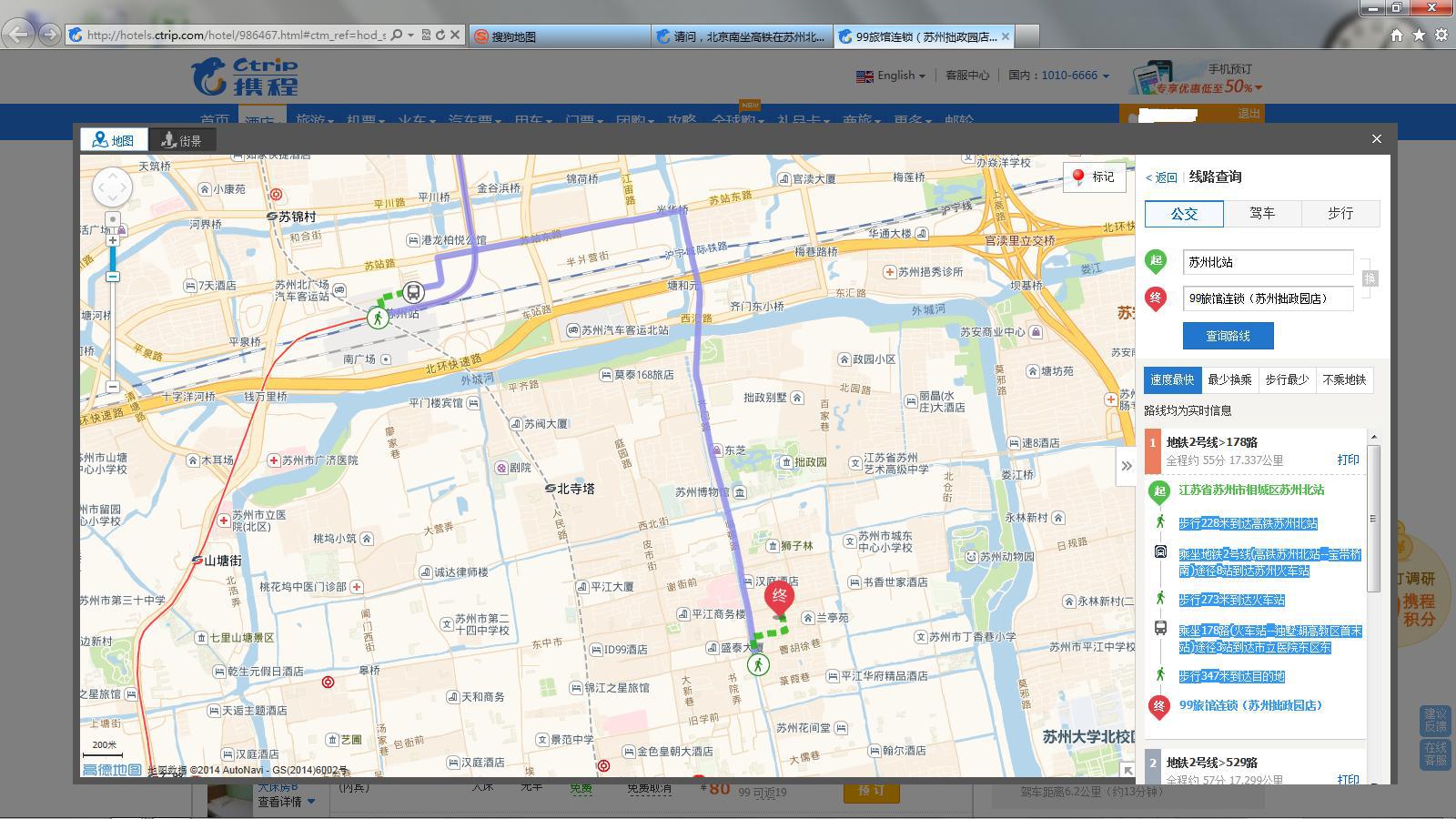Select 最少换乘 route preference
1456x819 pixels.
click(1229, 379)
